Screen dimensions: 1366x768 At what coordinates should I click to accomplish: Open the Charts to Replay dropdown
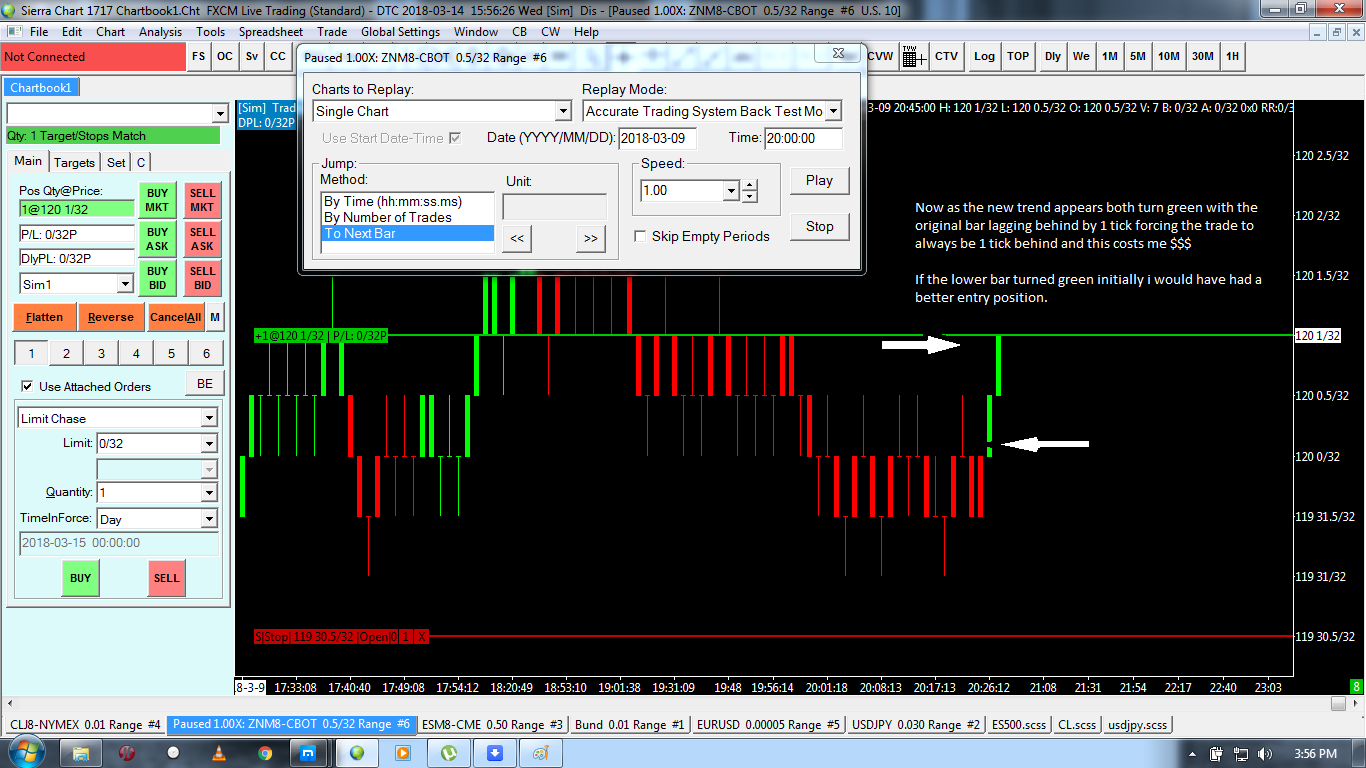point(563,111)
